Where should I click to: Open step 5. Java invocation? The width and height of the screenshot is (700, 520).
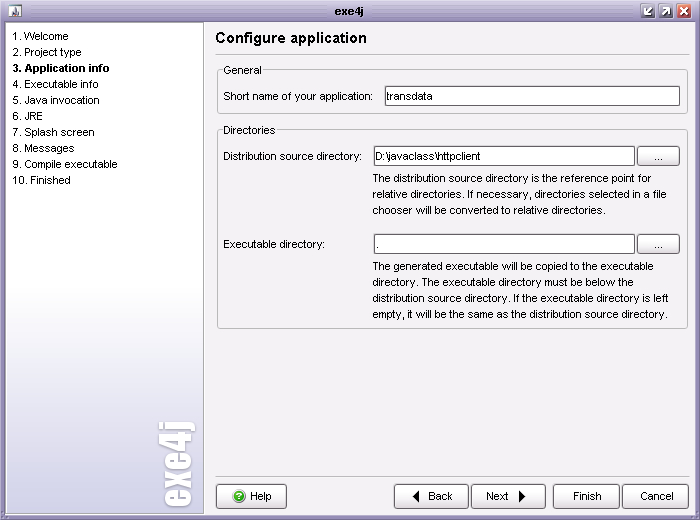[56, 100]
